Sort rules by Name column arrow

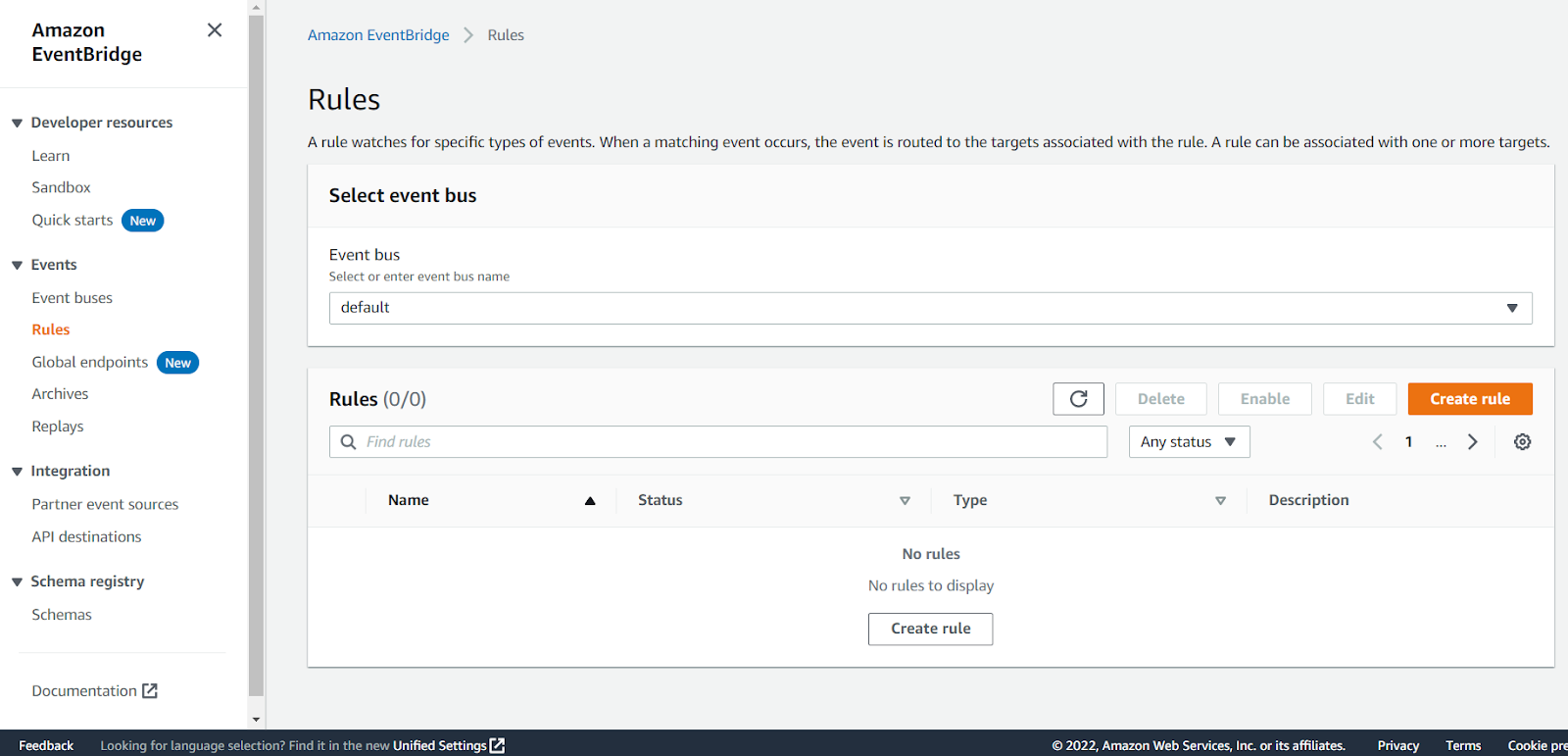click(590, 501)
